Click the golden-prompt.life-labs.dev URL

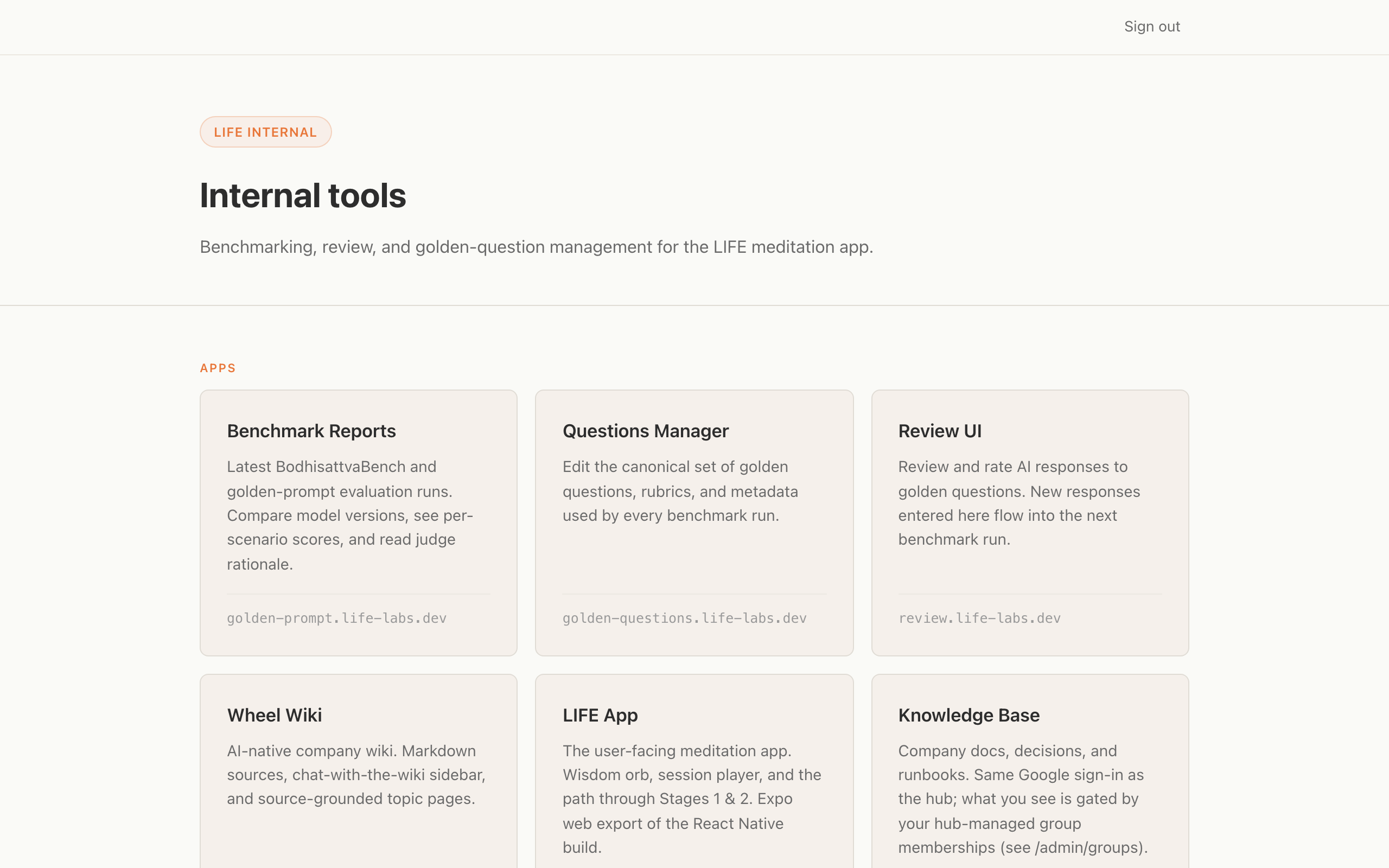(x=336, y=618)
